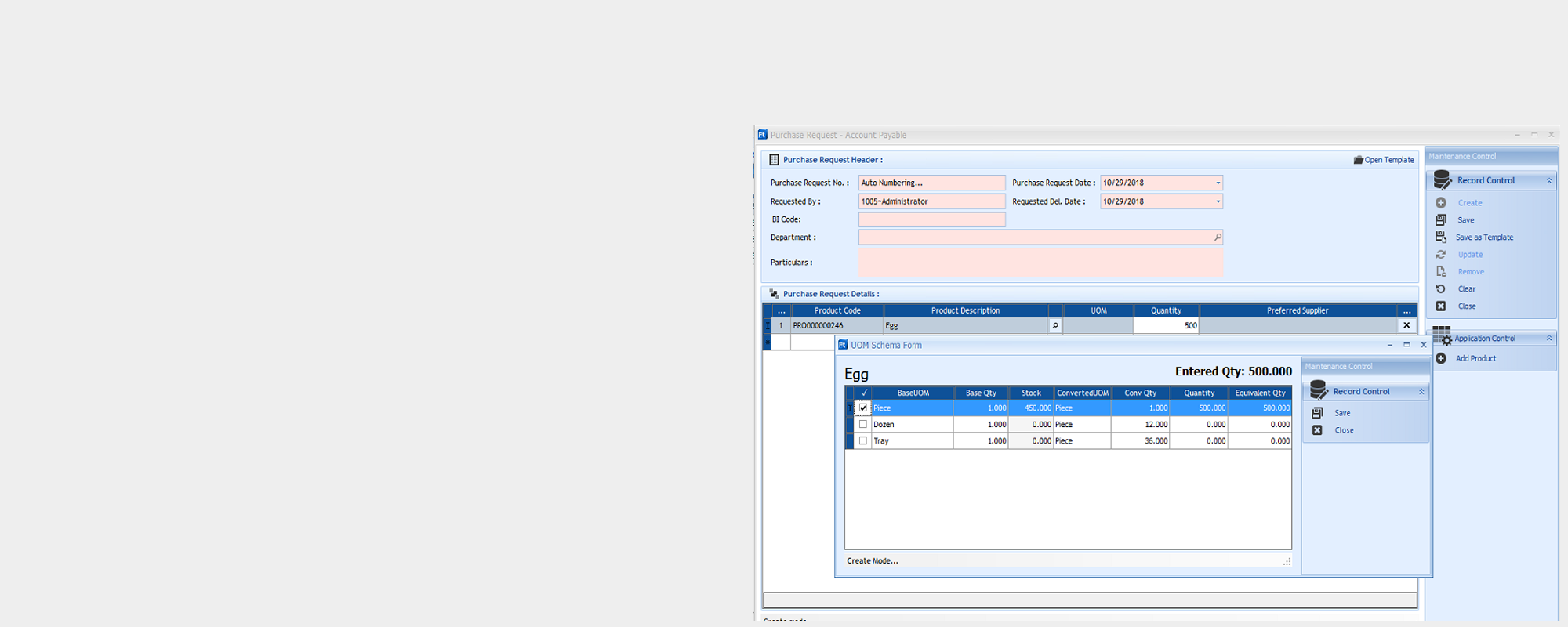This screenshot has height=627, width=1568.
Task: Click the Dozen row Conv Qty 12.000 cell
Action: [x=1140, y=425]
